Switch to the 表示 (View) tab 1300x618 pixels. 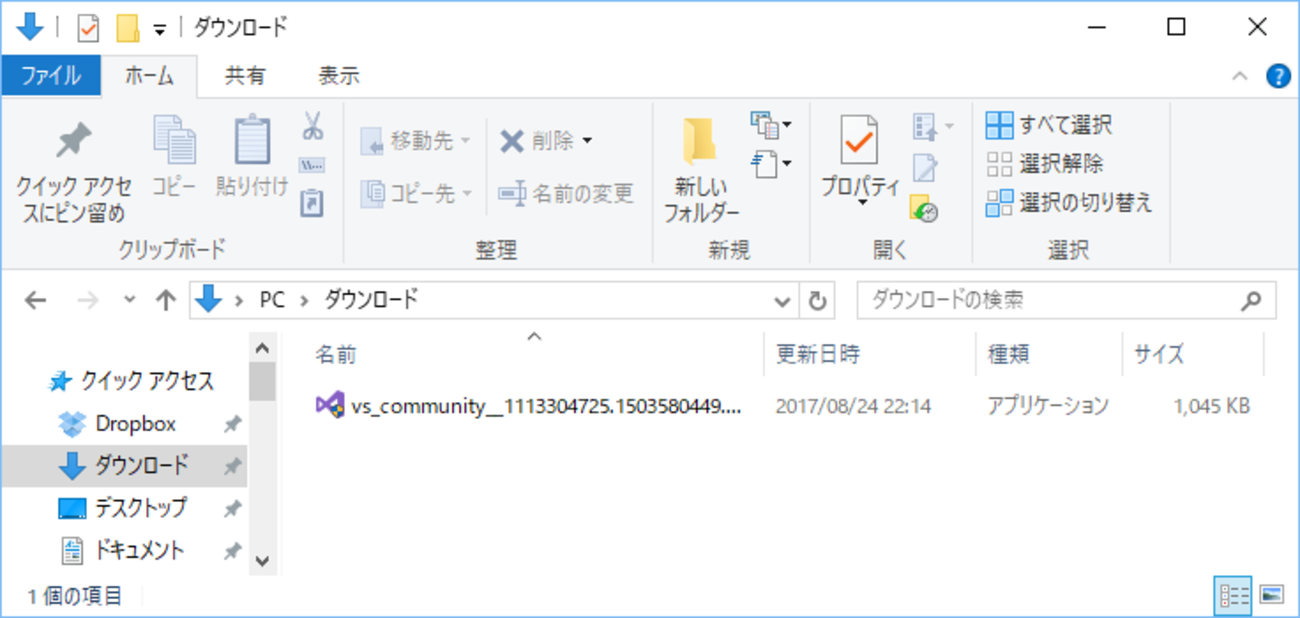(339, 76)
